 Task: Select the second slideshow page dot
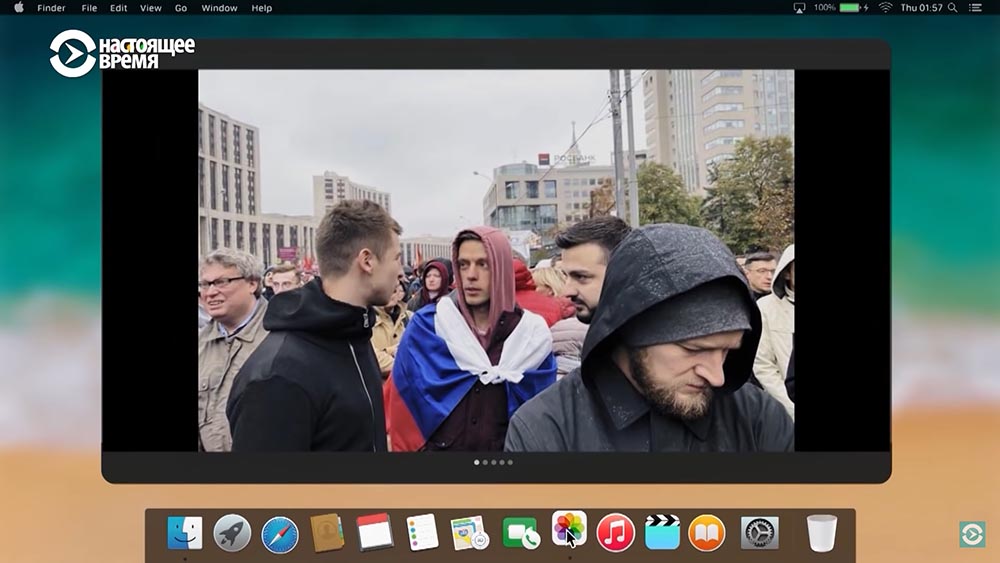click(485, 462)
